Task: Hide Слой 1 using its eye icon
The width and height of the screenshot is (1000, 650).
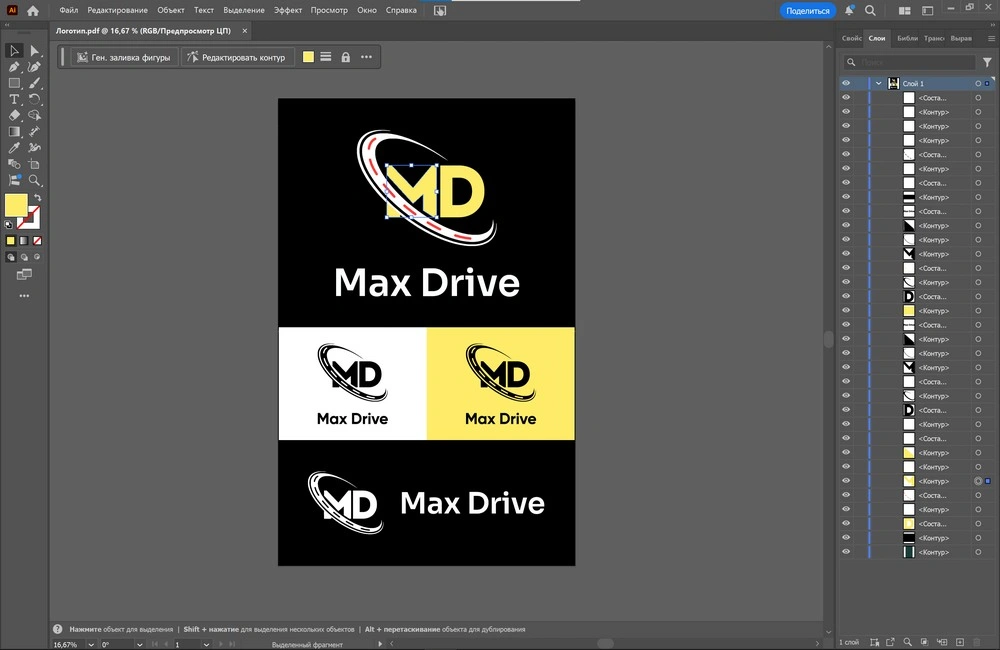Action: [846, 84]
